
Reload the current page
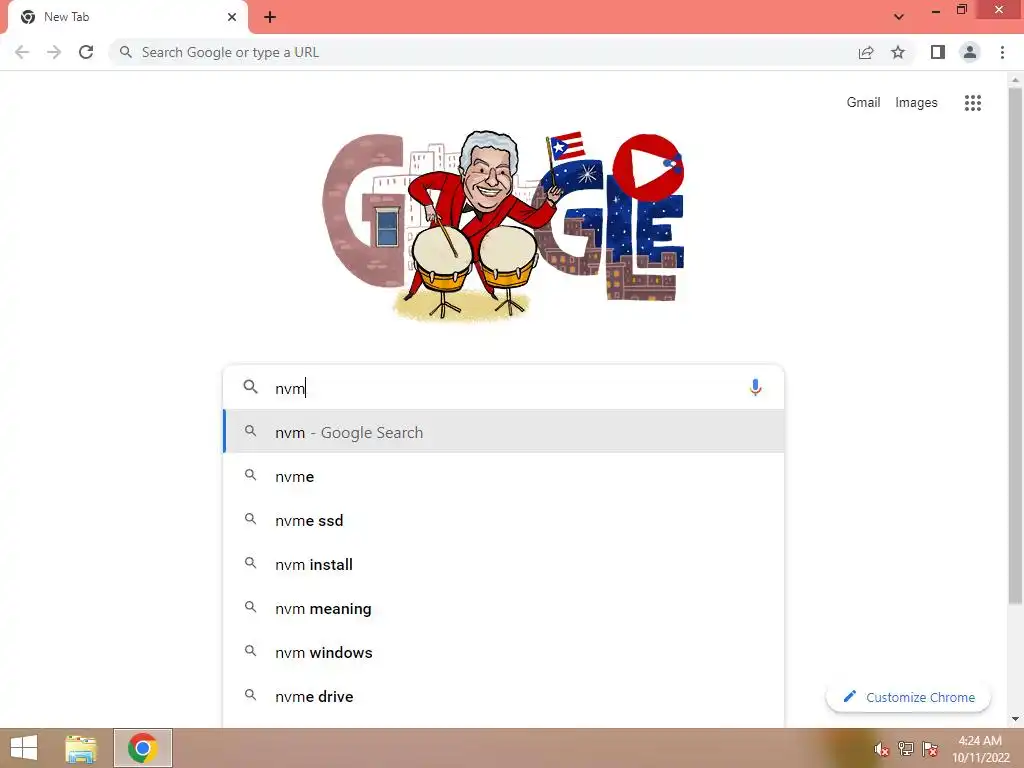[86, 52]
